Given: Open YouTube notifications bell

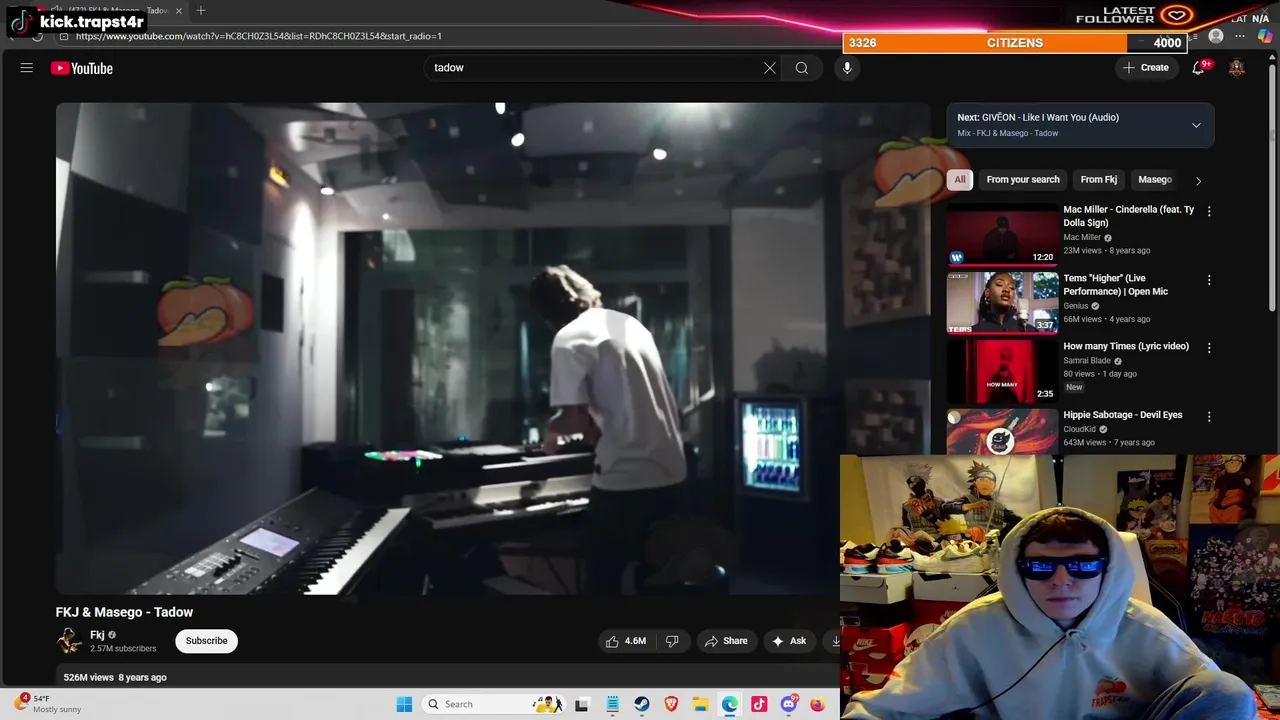Looking at the screenshot, I should 1198,68.
